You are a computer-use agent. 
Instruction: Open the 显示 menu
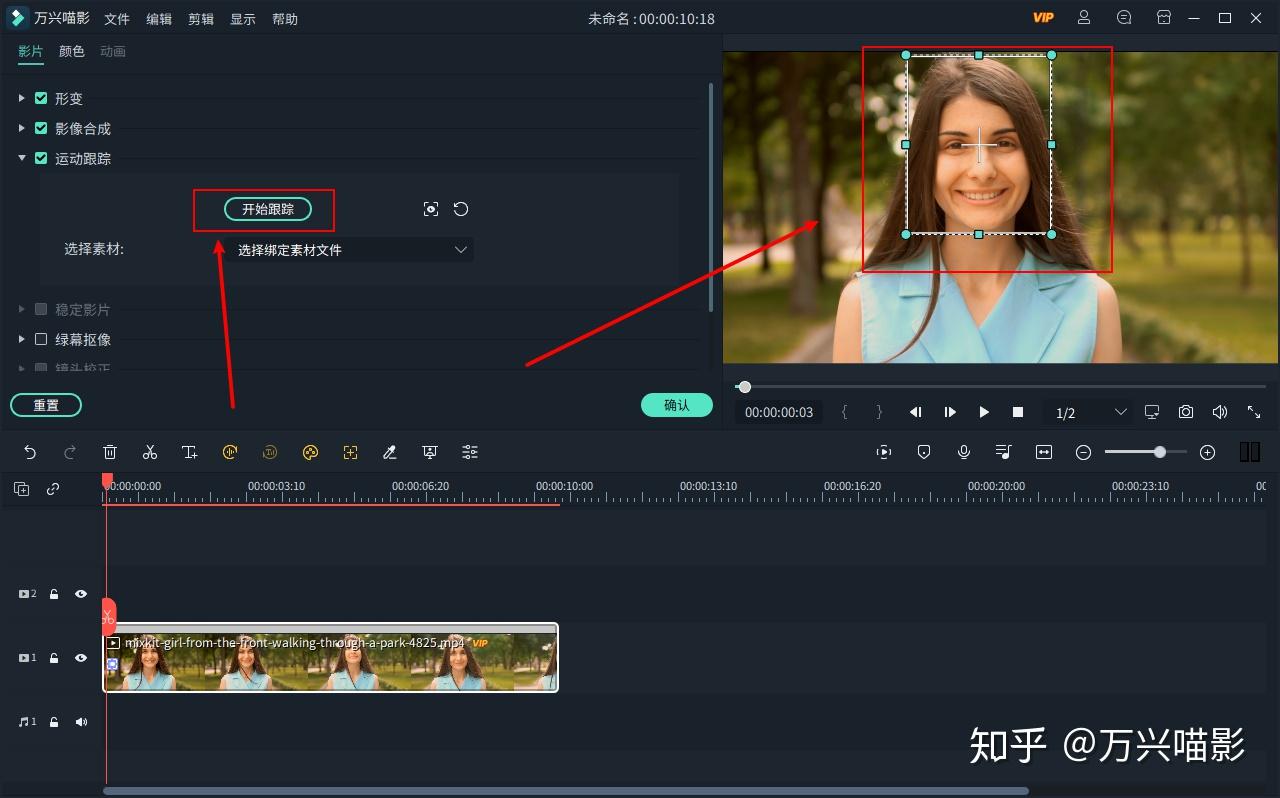coord(243,19)
